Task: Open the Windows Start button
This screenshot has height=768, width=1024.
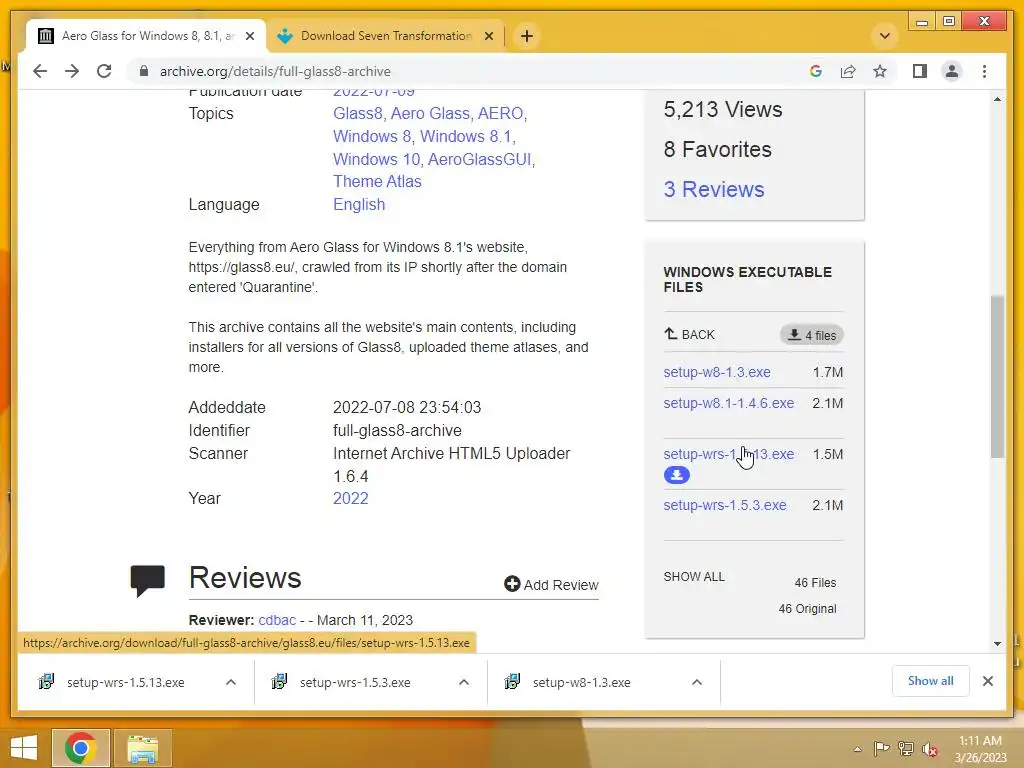Action: (24, 748)
